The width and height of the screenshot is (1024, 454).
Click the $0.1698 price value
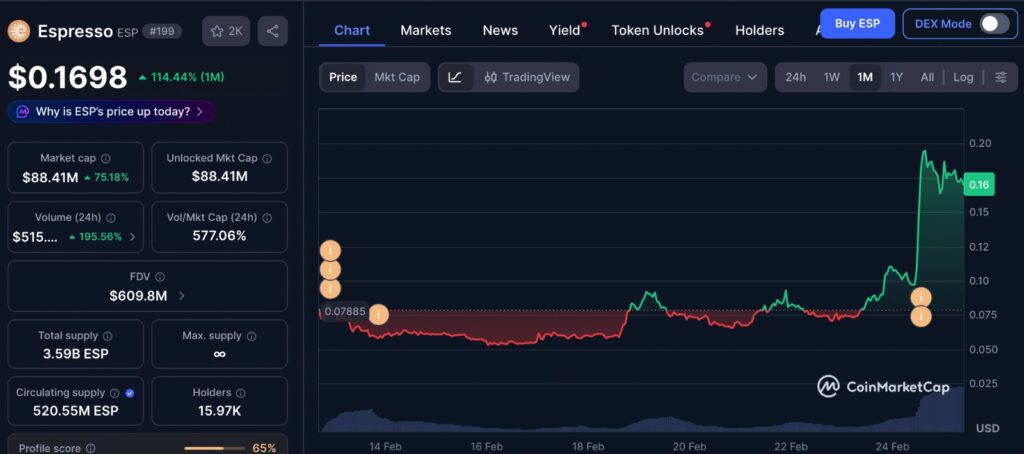[67, 77]
